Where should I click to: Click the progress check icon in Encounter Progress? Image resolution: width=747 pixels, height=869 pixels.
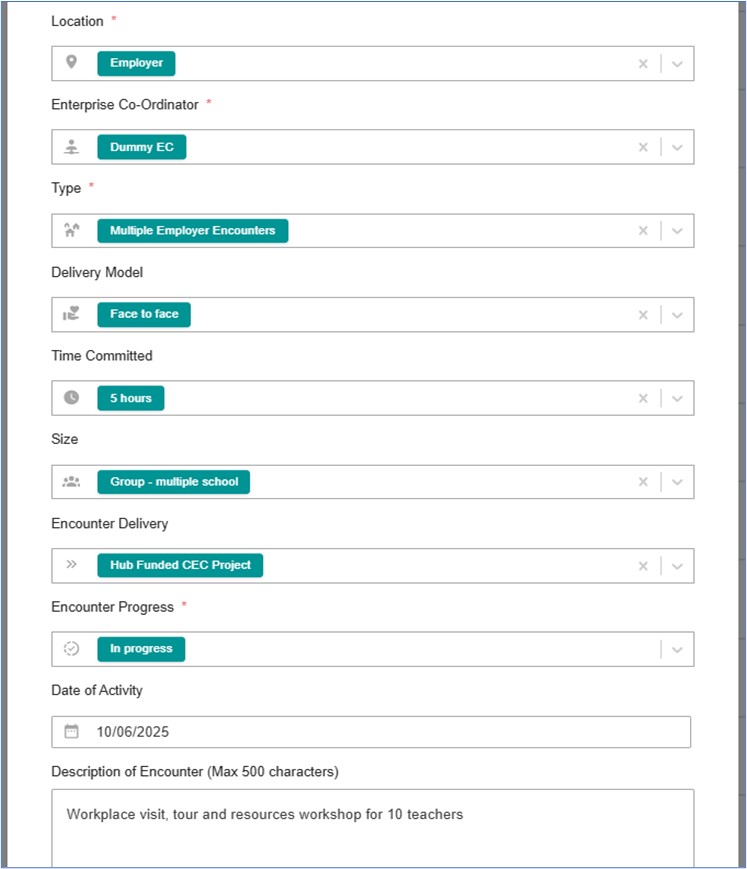[71, 648]
